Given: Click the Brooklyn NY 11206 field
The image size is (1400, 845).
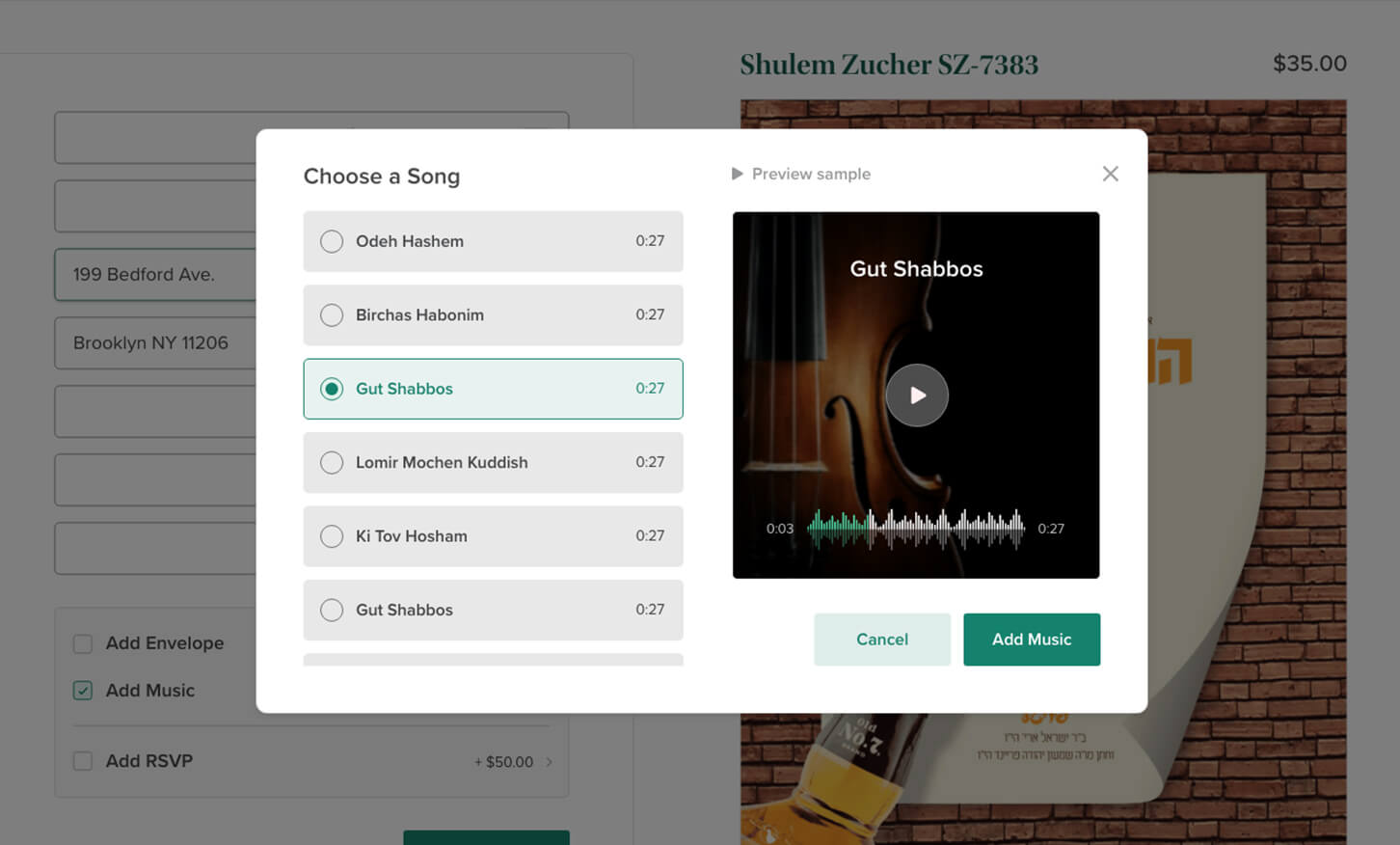Looking at the screenshot, I should tap(155, 343).
